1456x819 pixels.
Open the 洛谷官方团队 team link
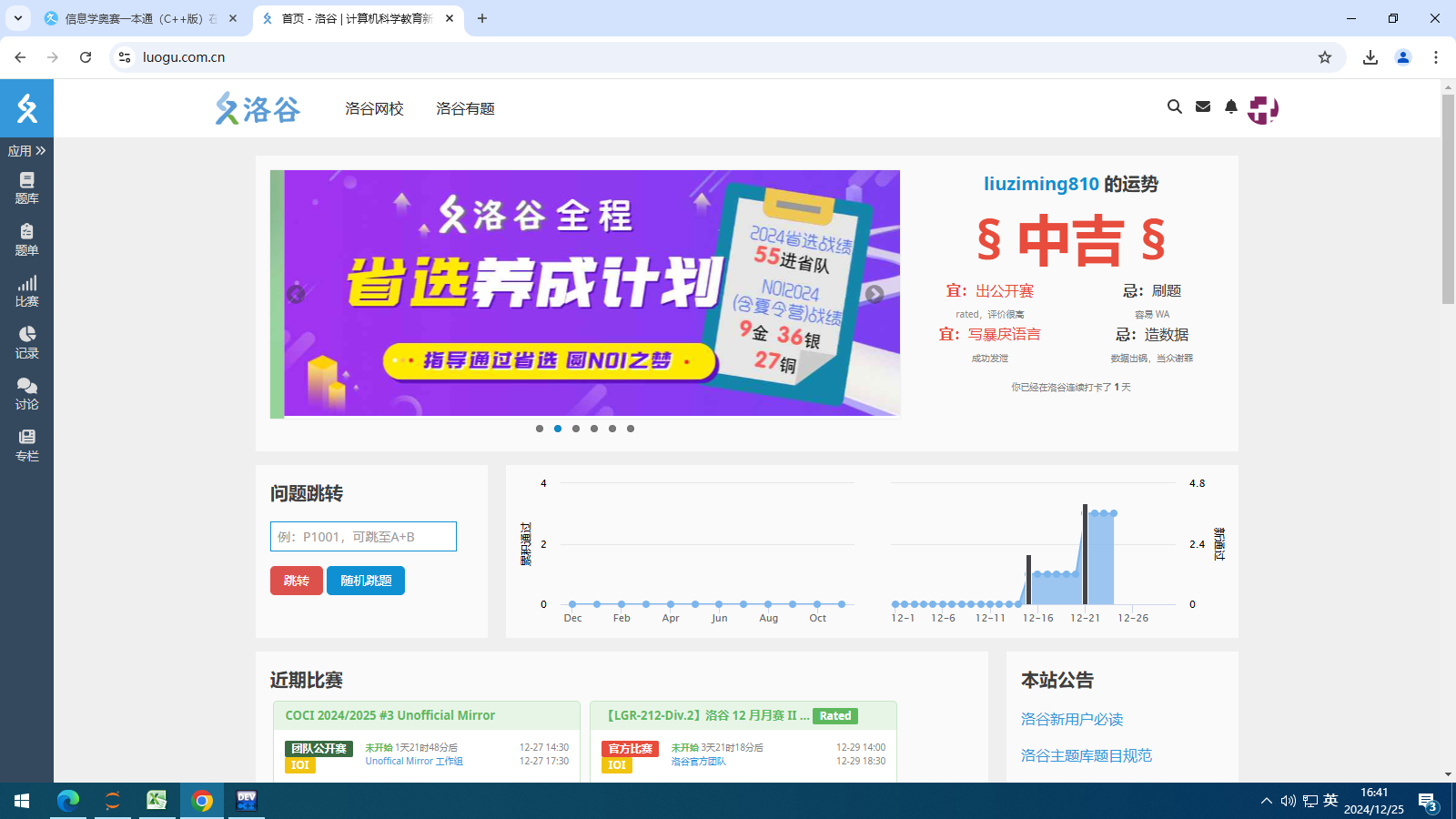699,762
